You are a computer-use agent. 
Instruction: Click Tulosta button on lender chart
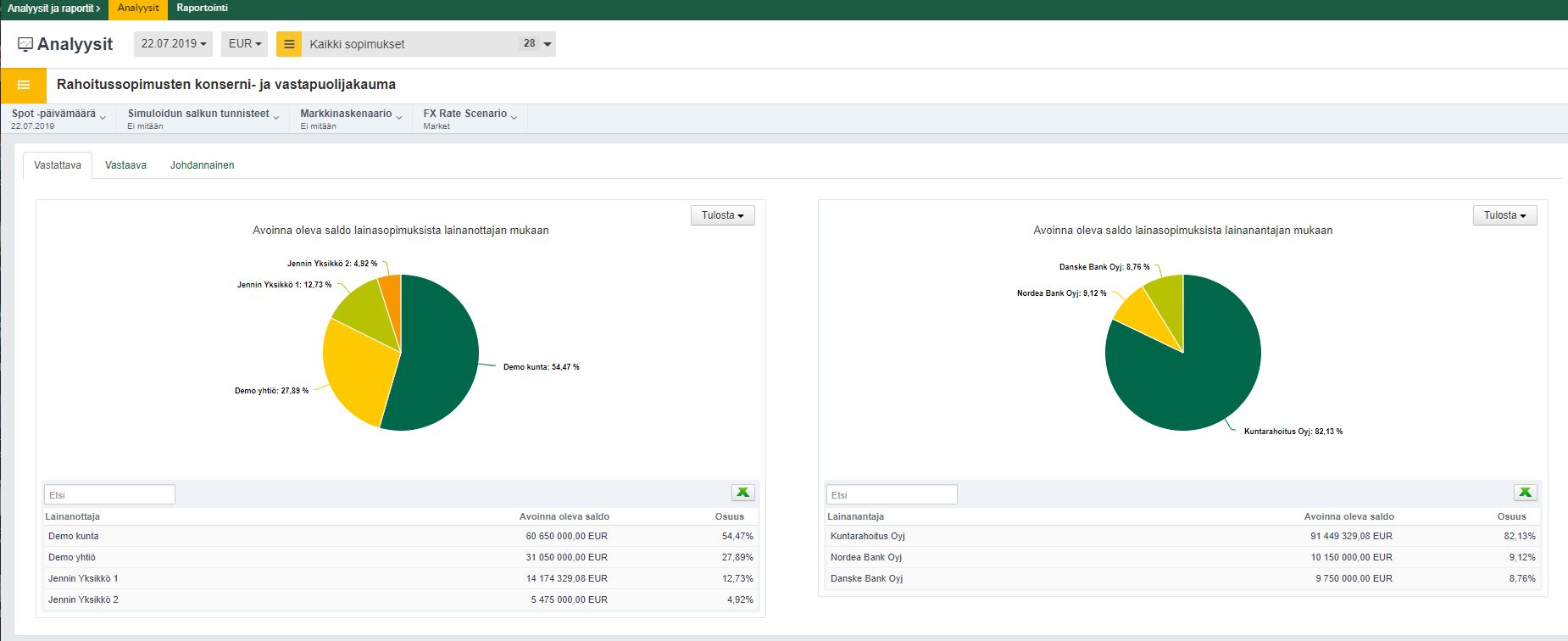click(x=1504, y=215)
